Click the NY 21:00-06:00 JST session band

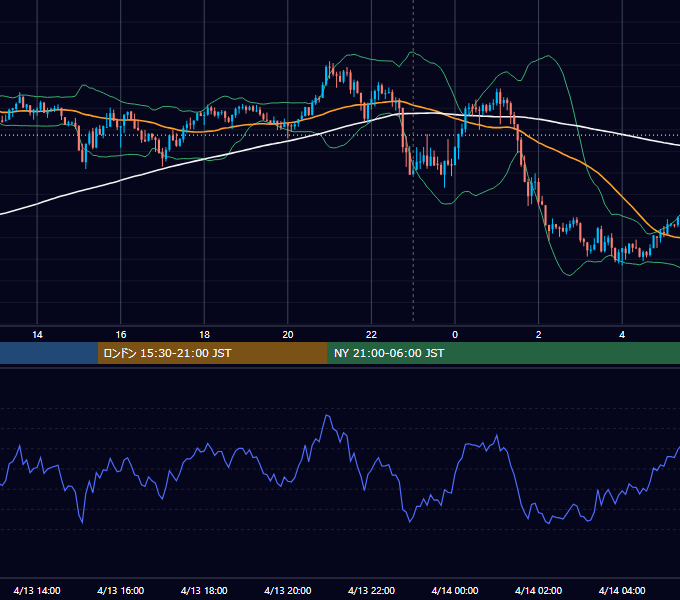click(x=503, y=353)
